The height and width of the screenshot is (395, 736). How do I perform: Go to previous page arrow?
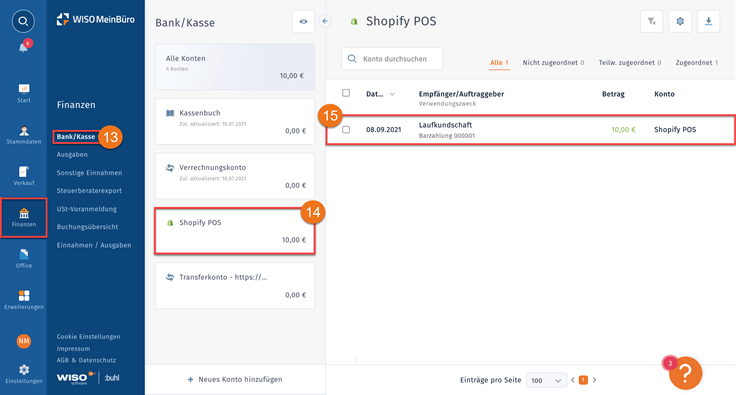point(573,380)
